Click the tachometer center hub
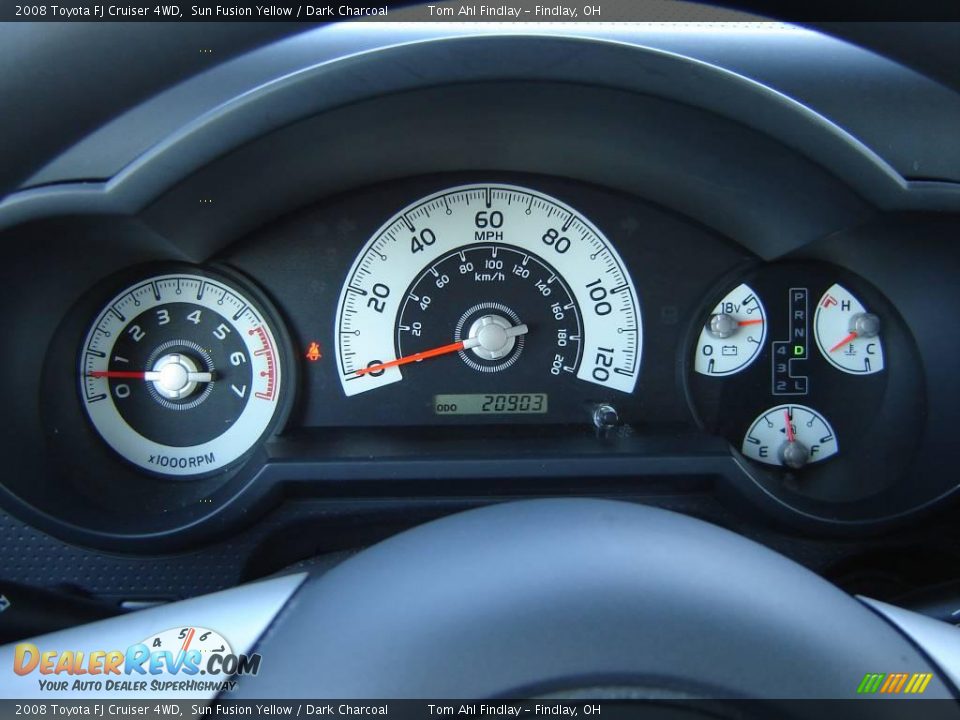The width and height of the screenshot is (960, 720). point(175,376)
